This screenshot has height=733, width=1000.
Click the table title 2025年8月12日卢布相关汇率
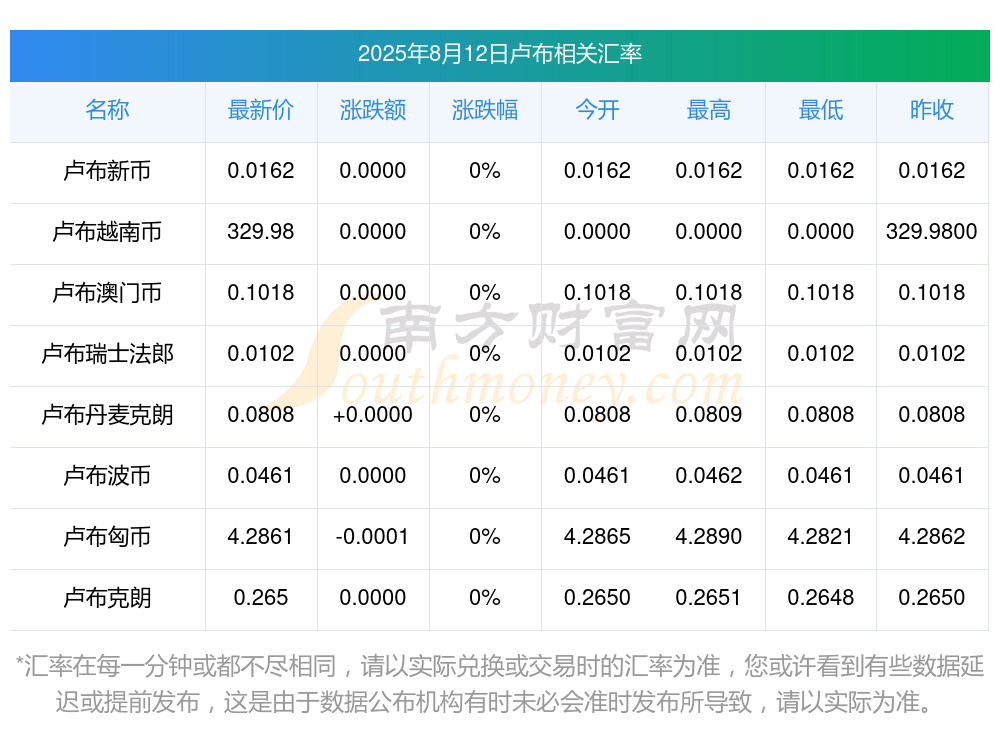499,54
